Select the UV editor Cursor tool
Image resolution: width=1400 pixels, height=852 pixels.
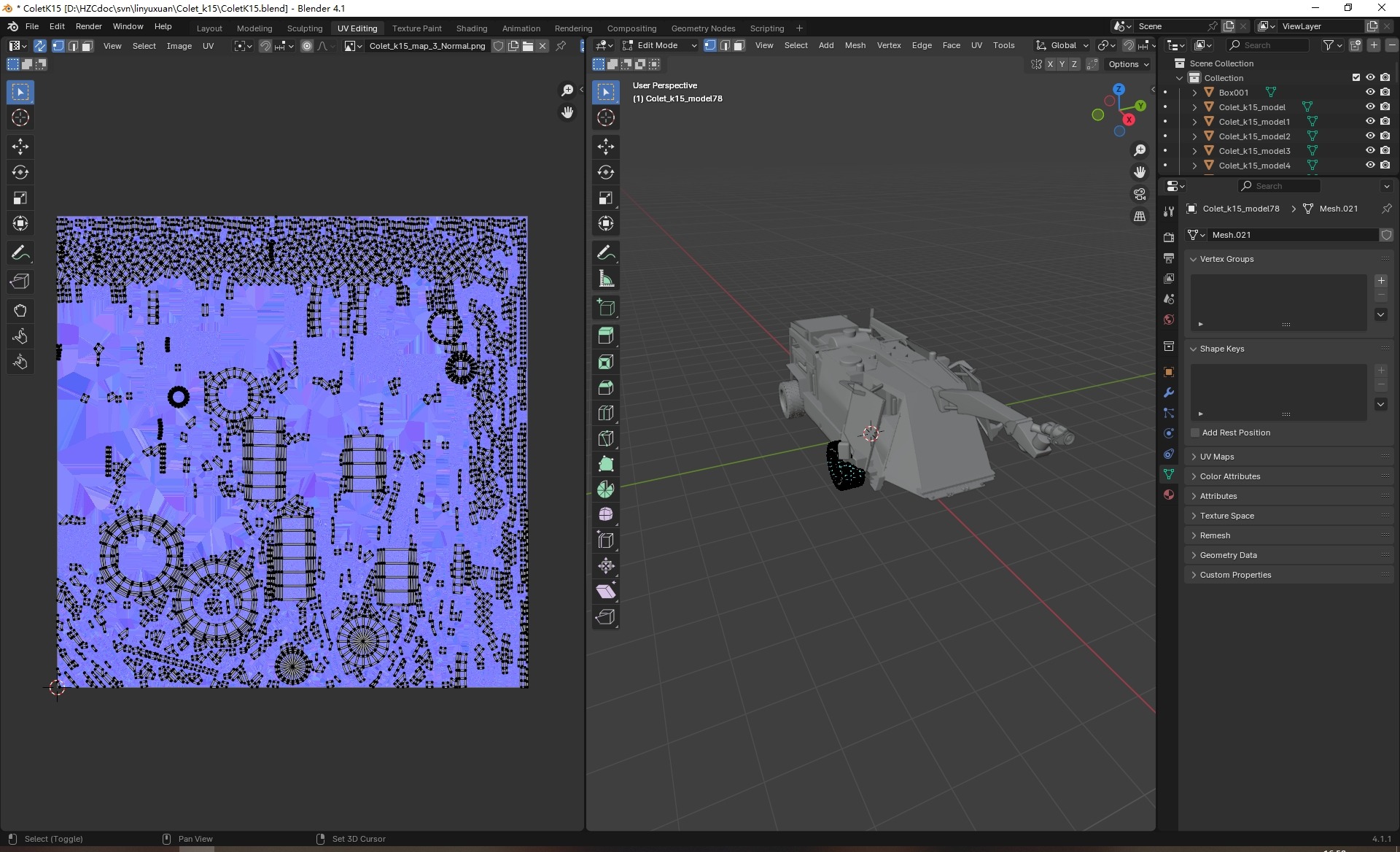point(20,117)
